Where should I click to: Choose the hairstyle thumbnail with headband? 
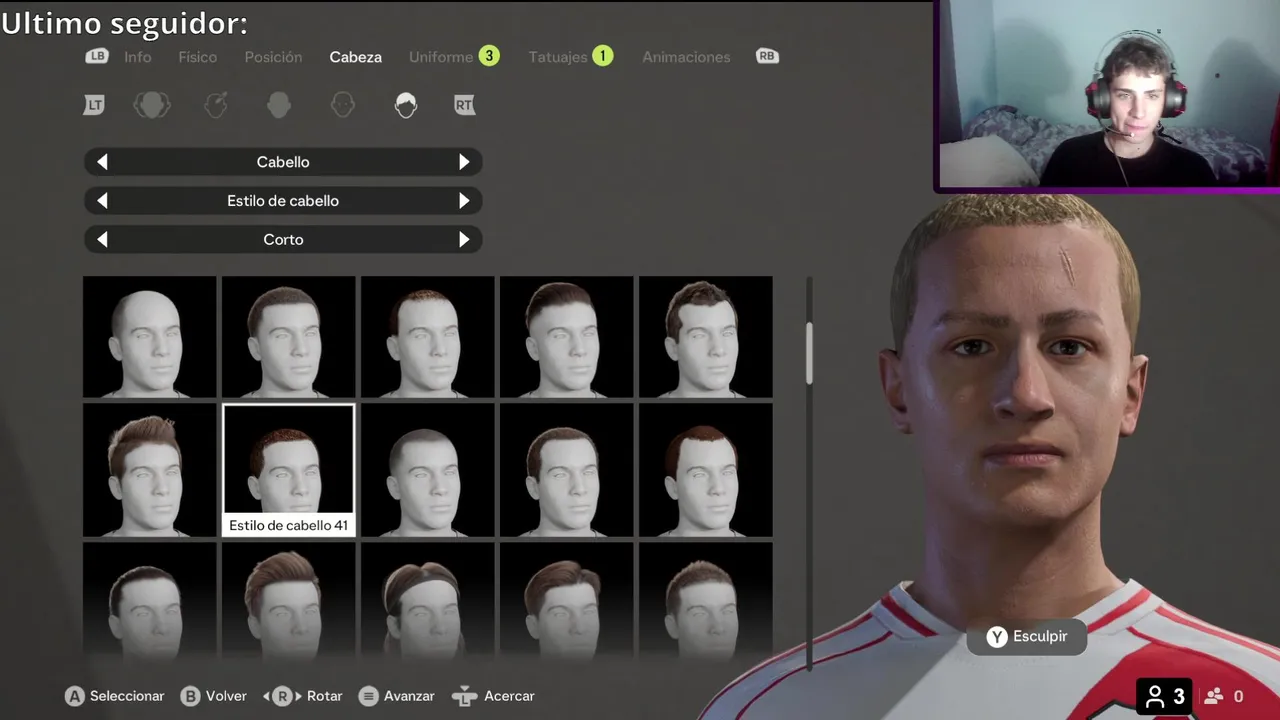tap(427, 600)
